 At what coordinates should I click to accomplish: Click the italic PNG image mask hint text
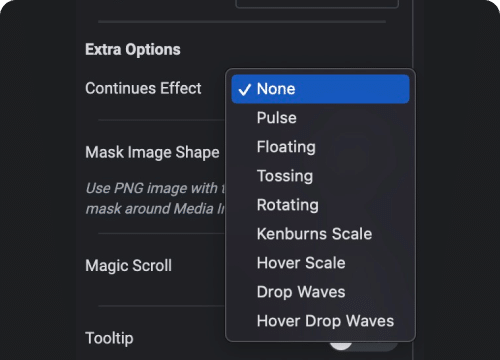coord(155,198)
